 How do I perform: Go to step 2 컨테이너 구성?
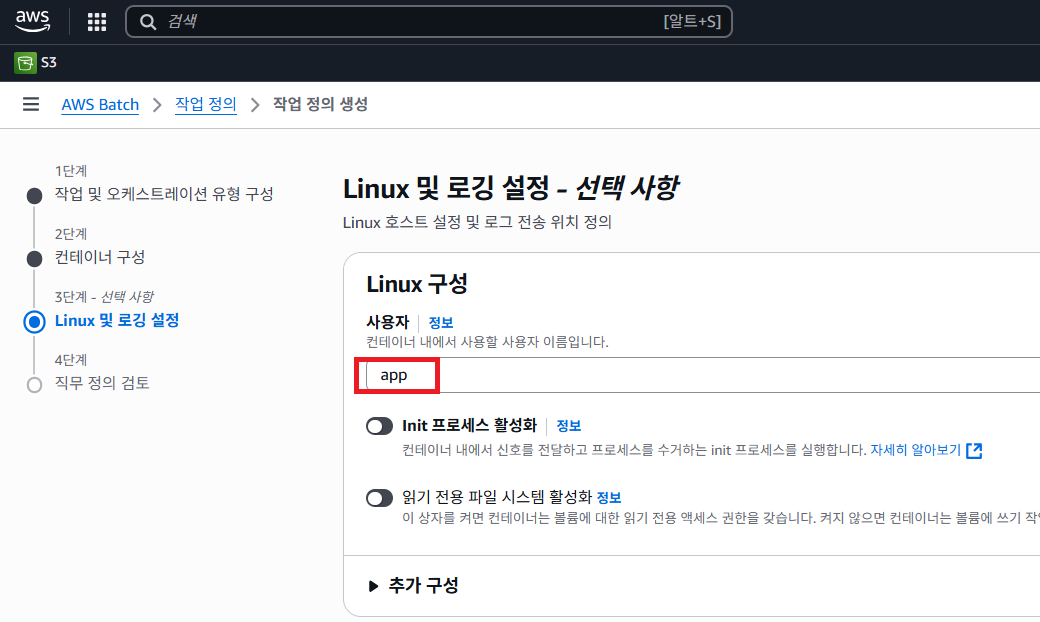point(100,257)
